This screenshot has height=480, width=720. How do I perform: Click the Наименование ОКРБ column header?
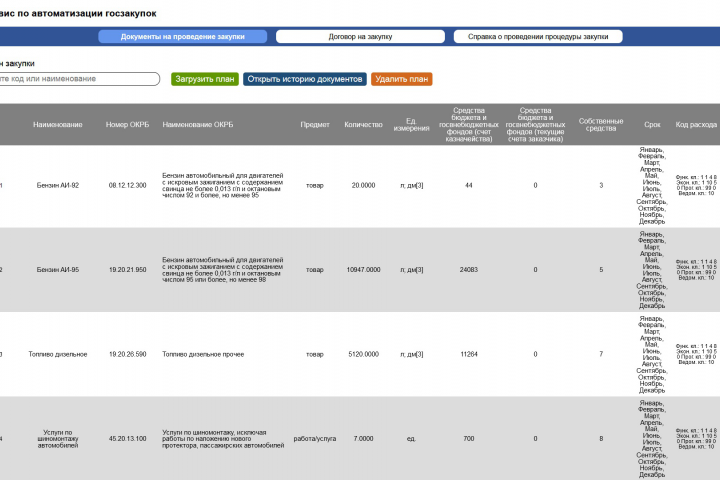(198, 124)
